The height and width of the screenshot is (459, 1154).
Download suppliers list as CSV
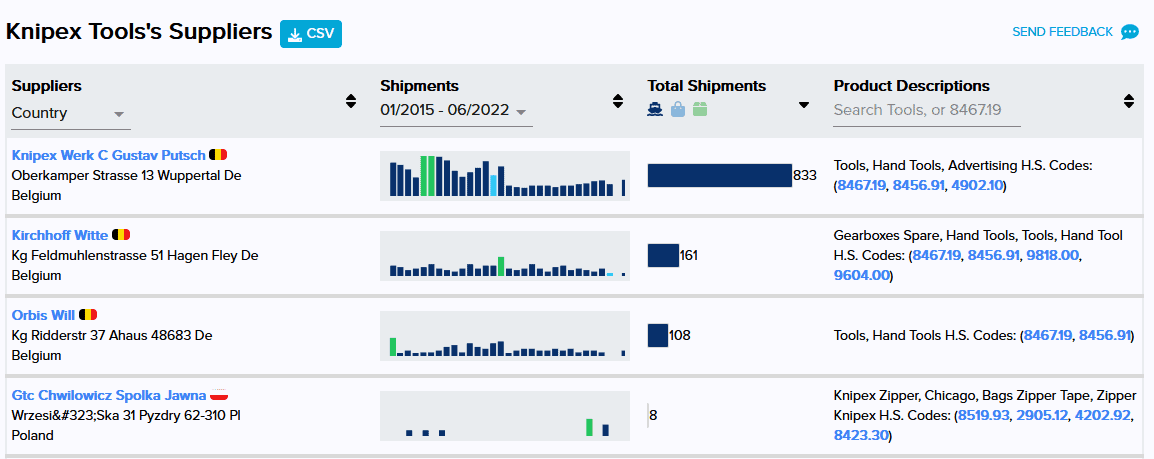point(311,34)
